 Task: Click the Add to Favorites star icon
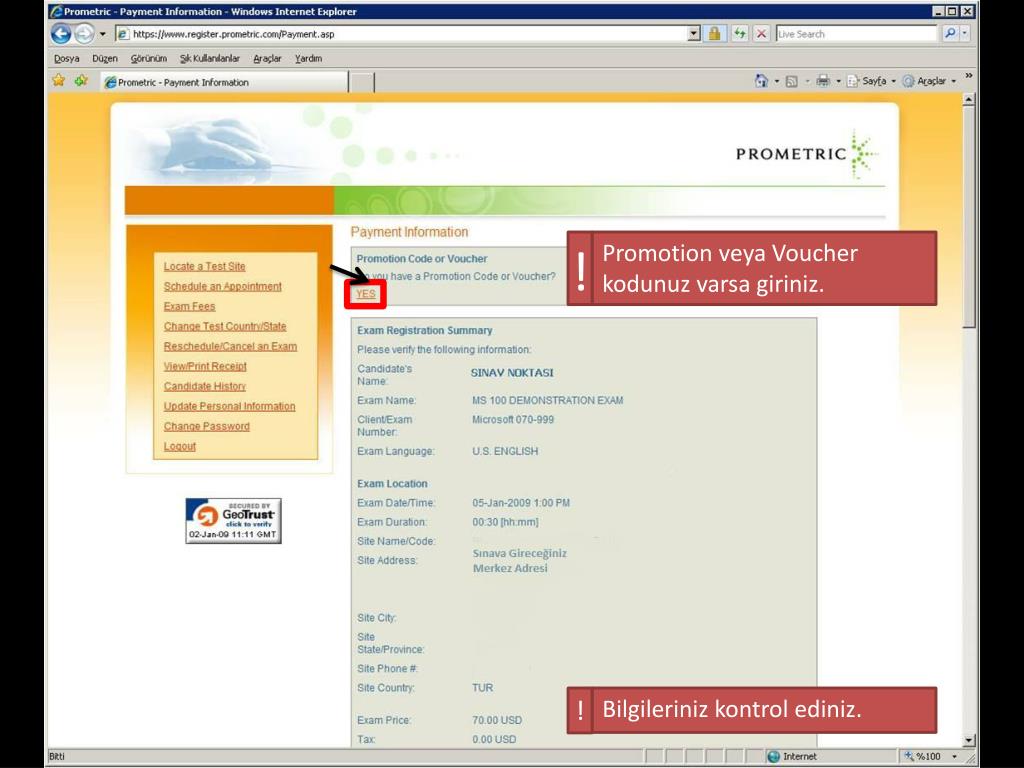click(81, 80)
